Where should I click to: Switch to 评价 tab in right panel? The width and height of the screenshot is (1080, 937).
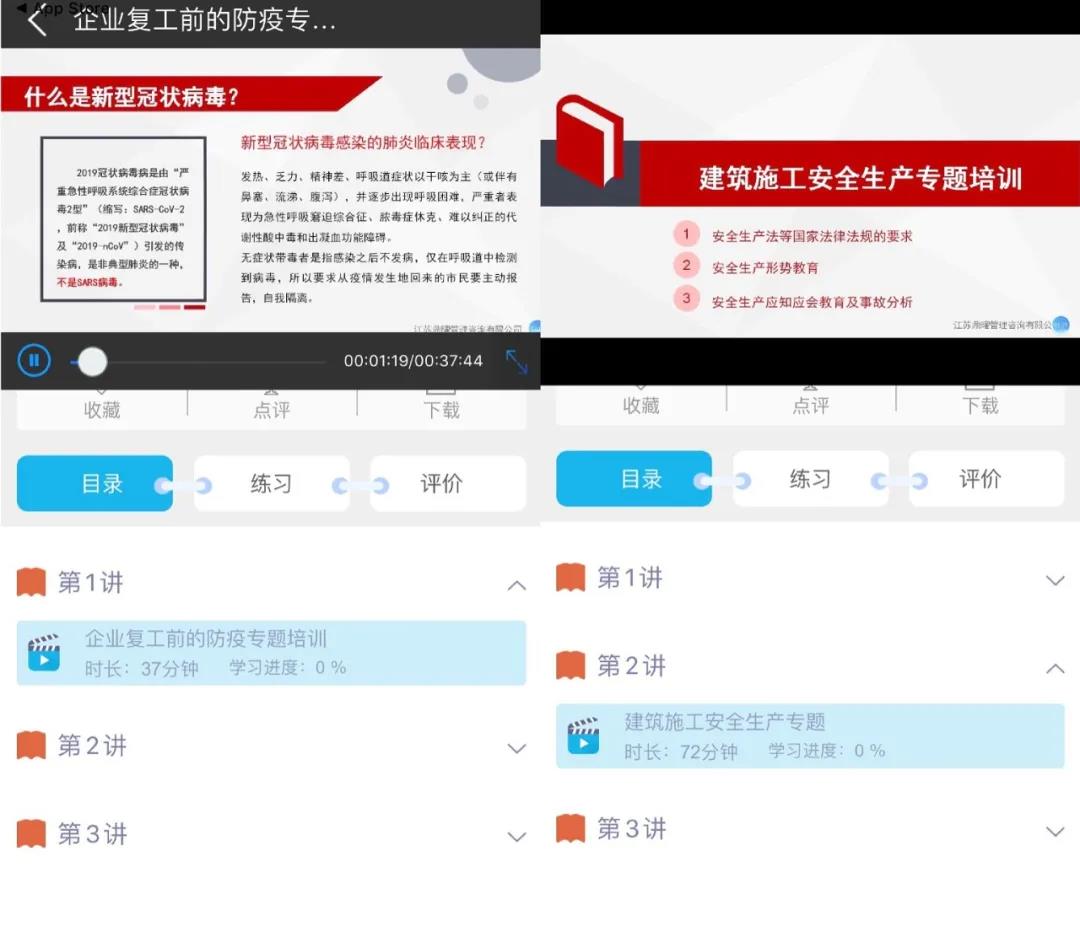pyautogui.click(x=980, y=479)
